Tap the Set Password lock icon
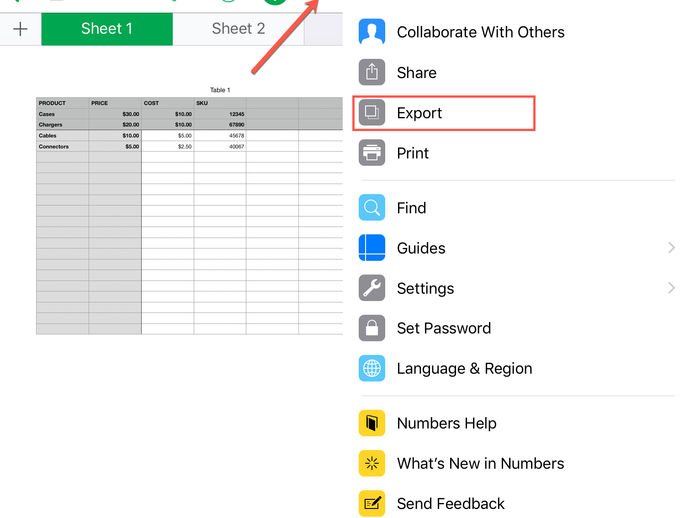Screen dimensions: 690x518 372,328
